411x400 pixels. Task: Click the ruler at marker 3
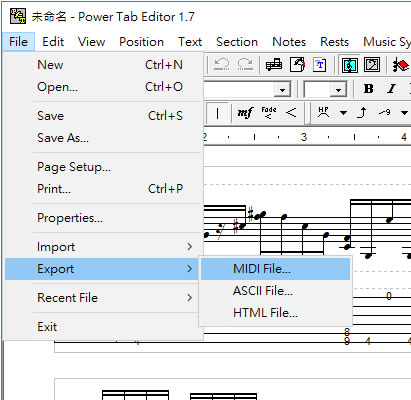304,137
